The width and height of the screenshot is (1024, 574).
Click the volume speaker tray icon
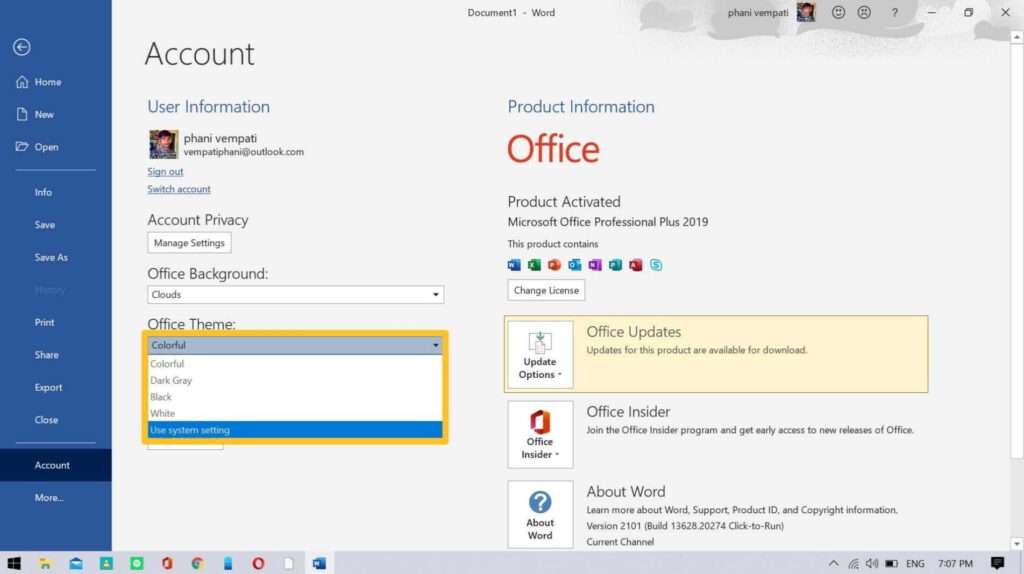click(x=872, y=563)
